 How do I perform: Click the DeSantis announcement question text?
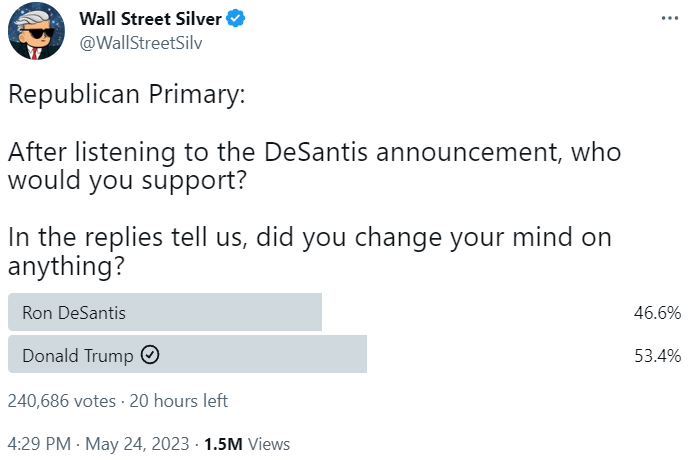pos(314,168)
